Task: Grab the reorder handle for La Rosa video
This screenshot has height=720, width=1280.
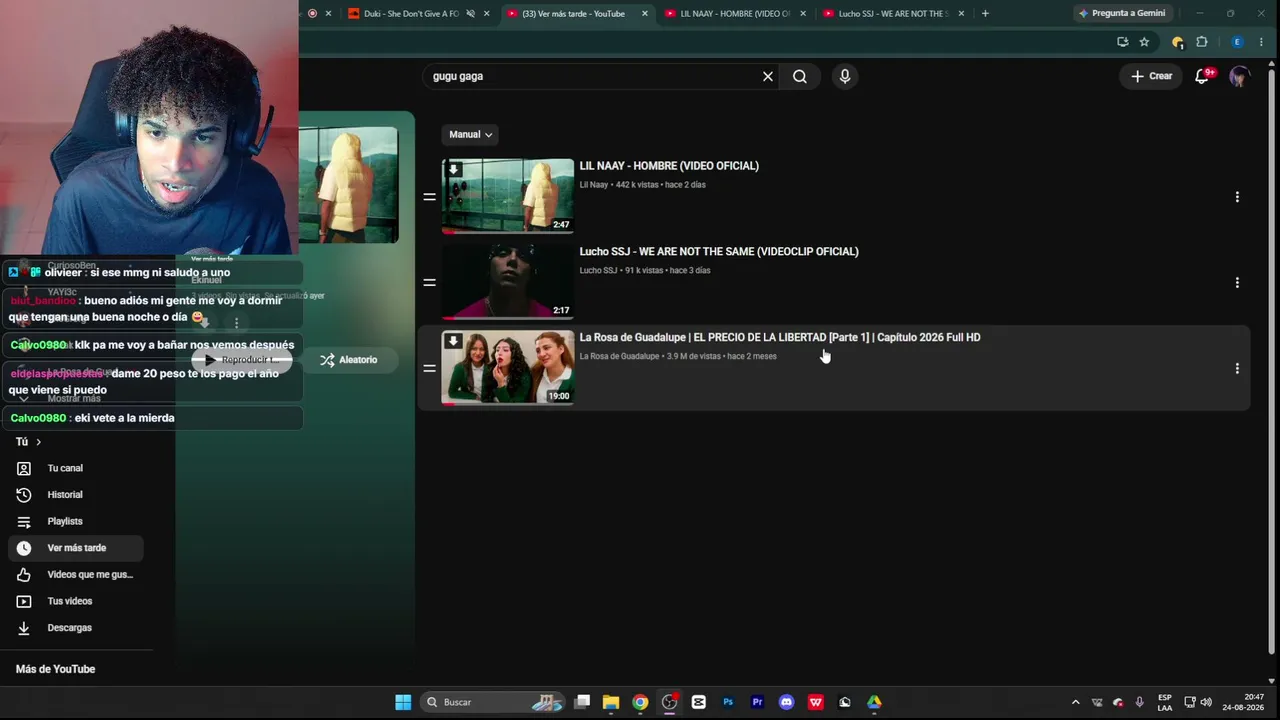Action: (429, 369)
